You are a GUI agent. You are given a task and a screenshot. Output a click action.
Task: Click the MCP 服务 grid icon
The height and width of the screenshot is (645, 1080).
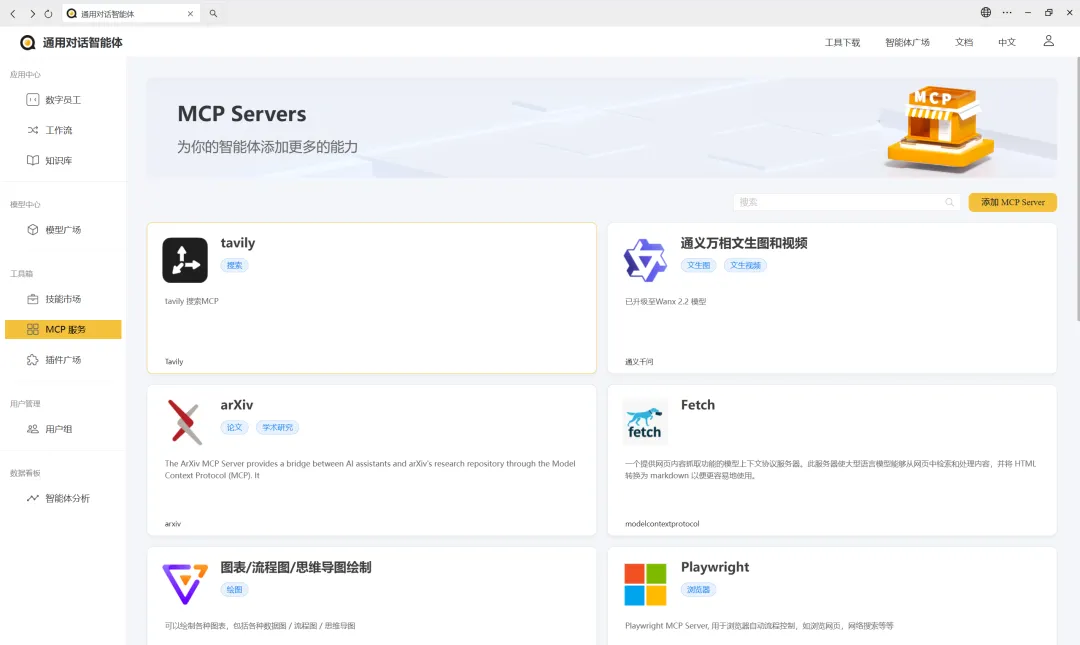coord(32,329)
